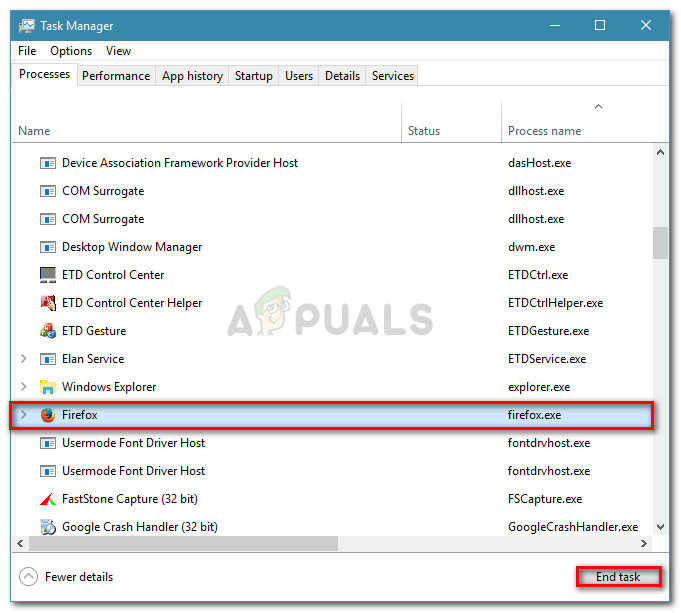Click the End task button
681x613 pixels.
(618, 577)
